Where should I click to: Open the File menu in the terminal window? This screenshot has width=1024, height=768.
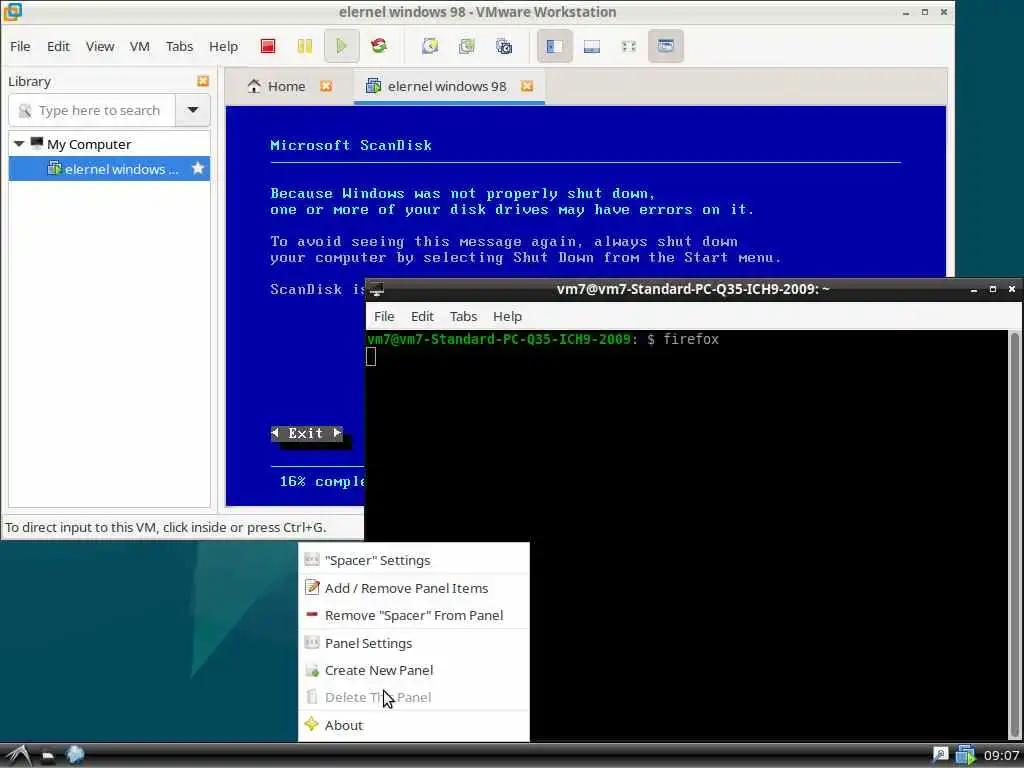point(384,316)
